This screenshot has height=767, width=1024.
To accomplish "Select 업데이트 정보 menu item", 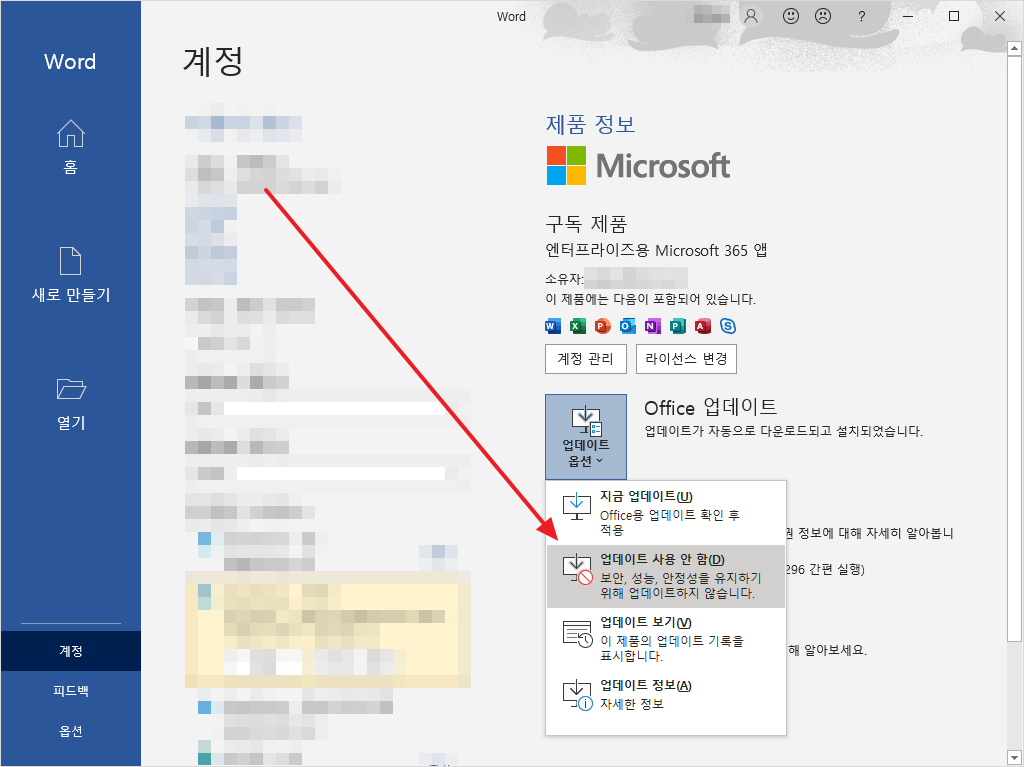I will 665,694.
